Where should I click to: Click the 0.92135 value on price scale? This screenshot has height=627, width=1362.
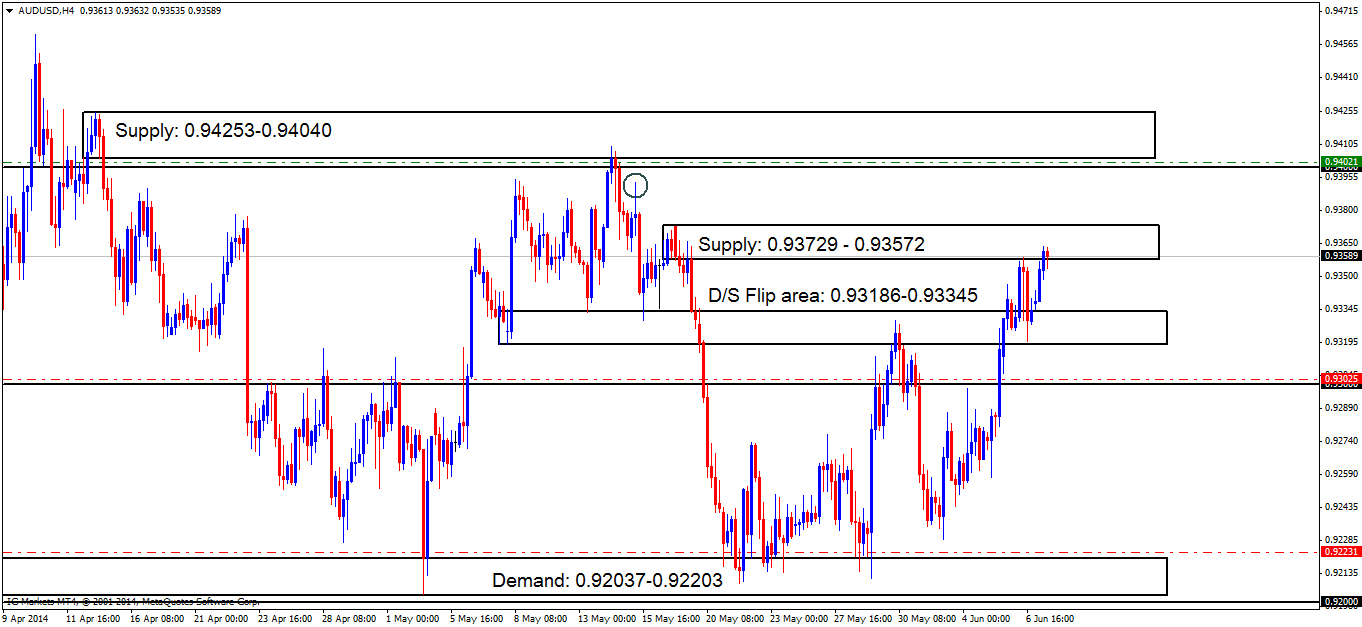1341,573
